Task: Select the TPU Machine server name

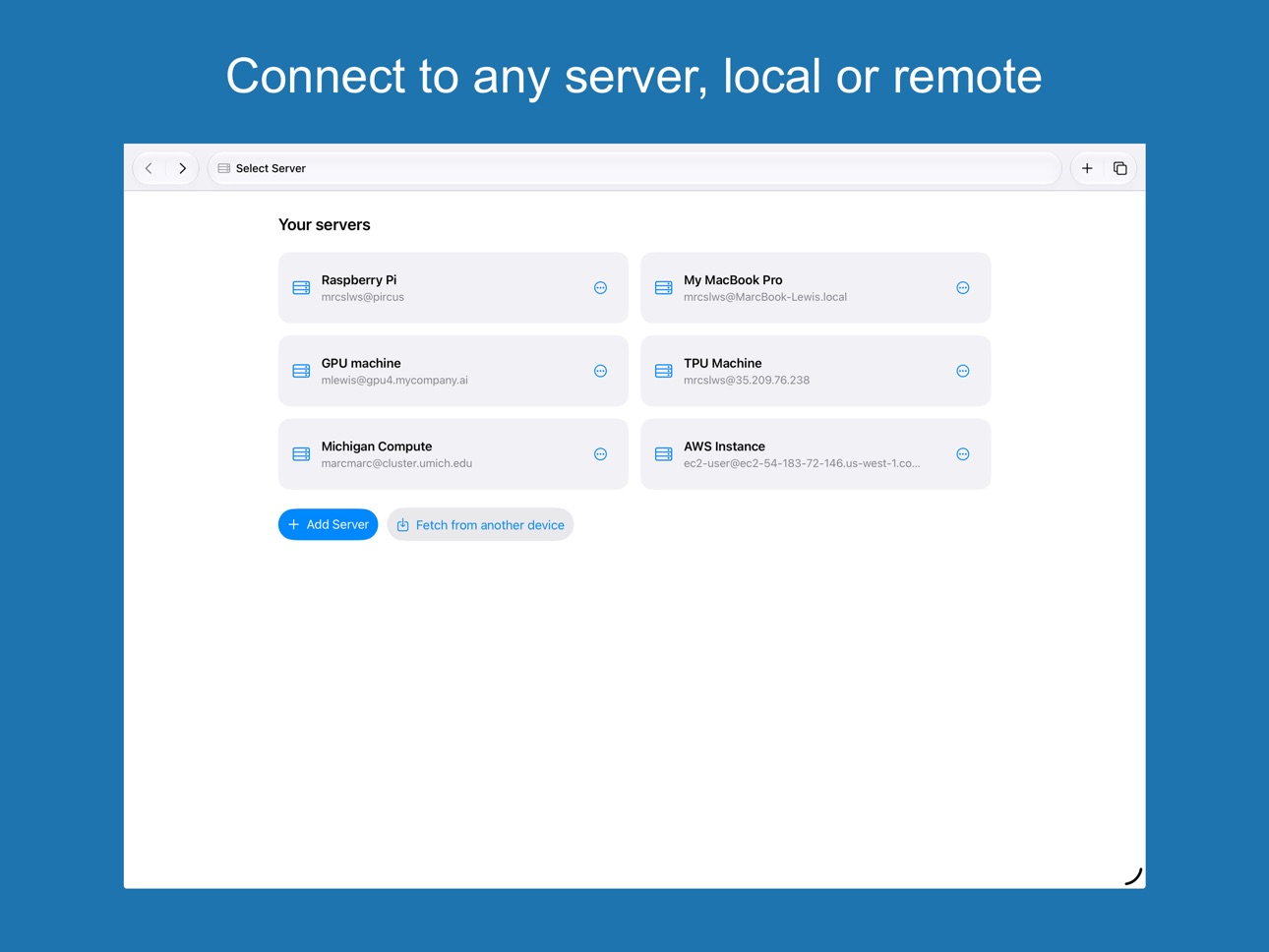Action: click(723, 363)
